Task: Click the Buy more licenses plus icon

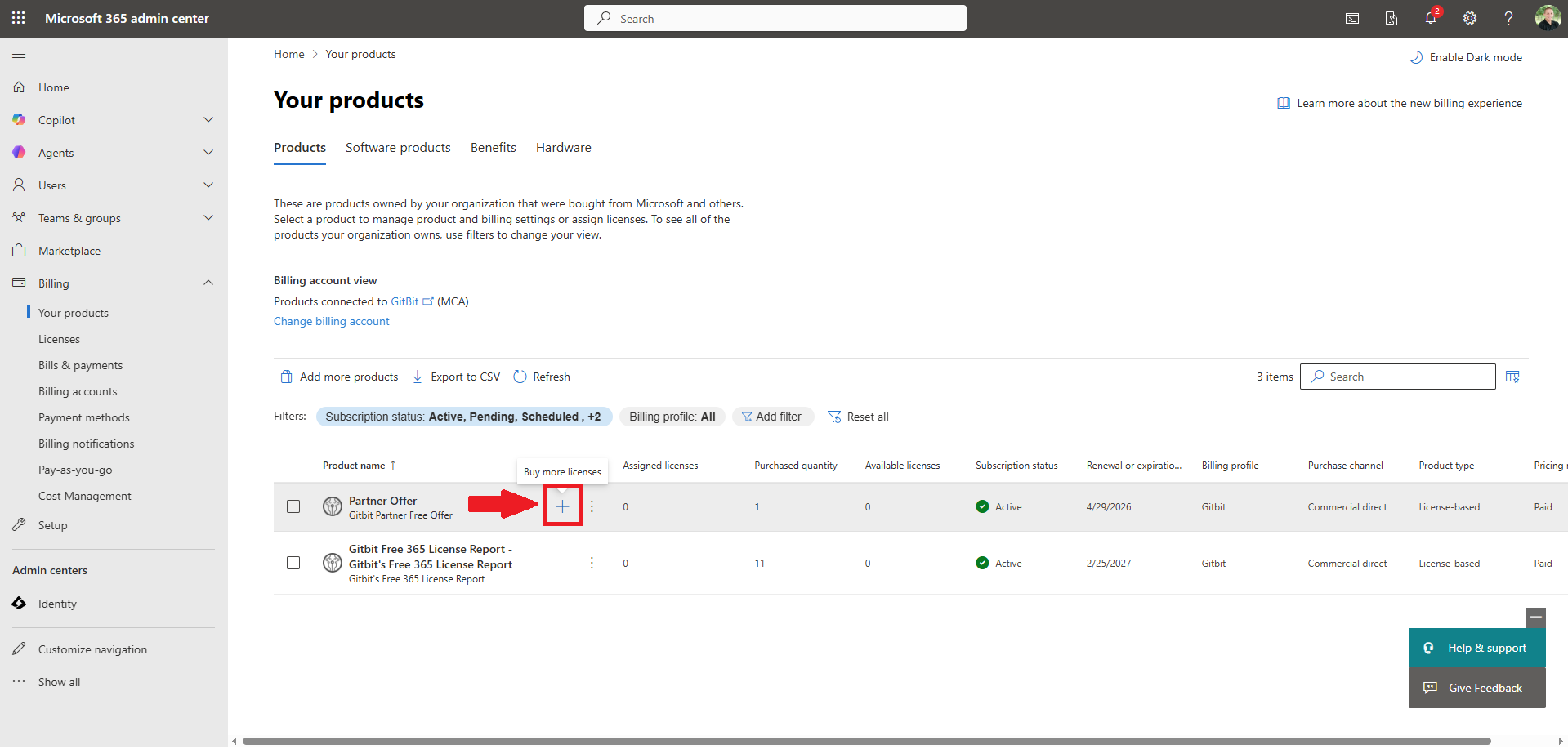Action: [x=562, y=506]
